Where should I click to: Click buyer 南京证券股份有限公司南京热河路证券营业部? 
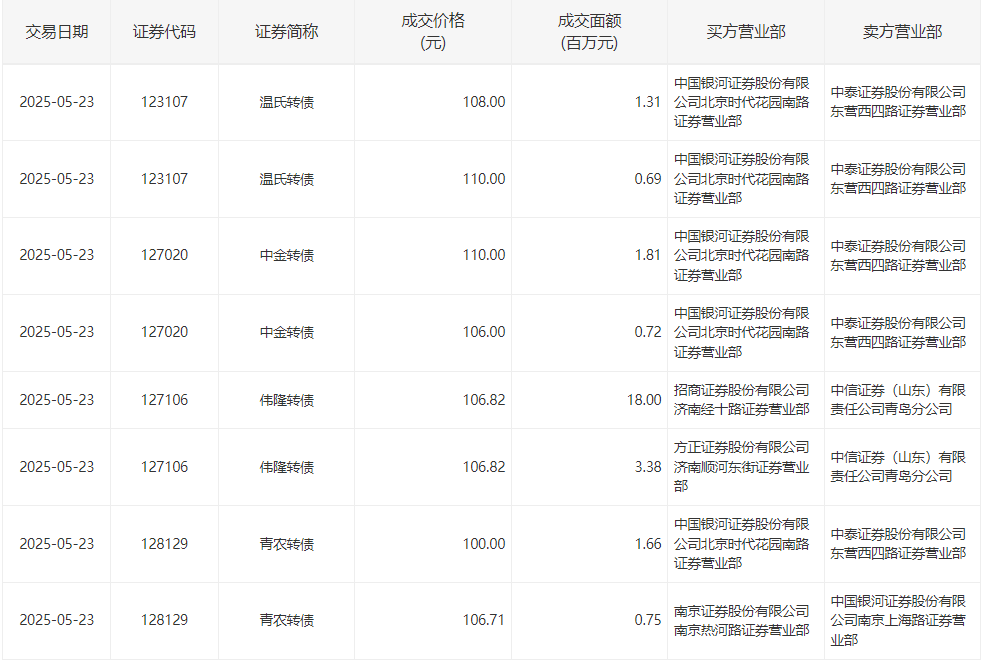pos(742,620)
